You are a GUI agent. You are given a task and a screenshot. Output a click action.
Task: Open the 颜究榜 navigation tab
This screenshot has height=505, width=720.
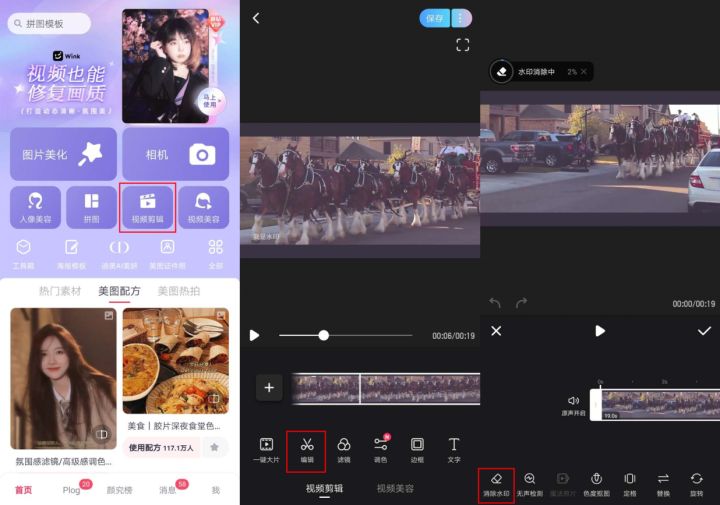119,490
